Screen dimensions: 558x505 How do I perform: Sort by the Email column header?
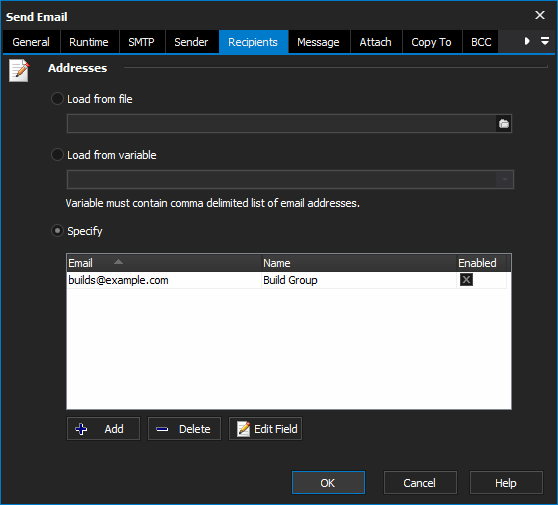tap(164, 263)
